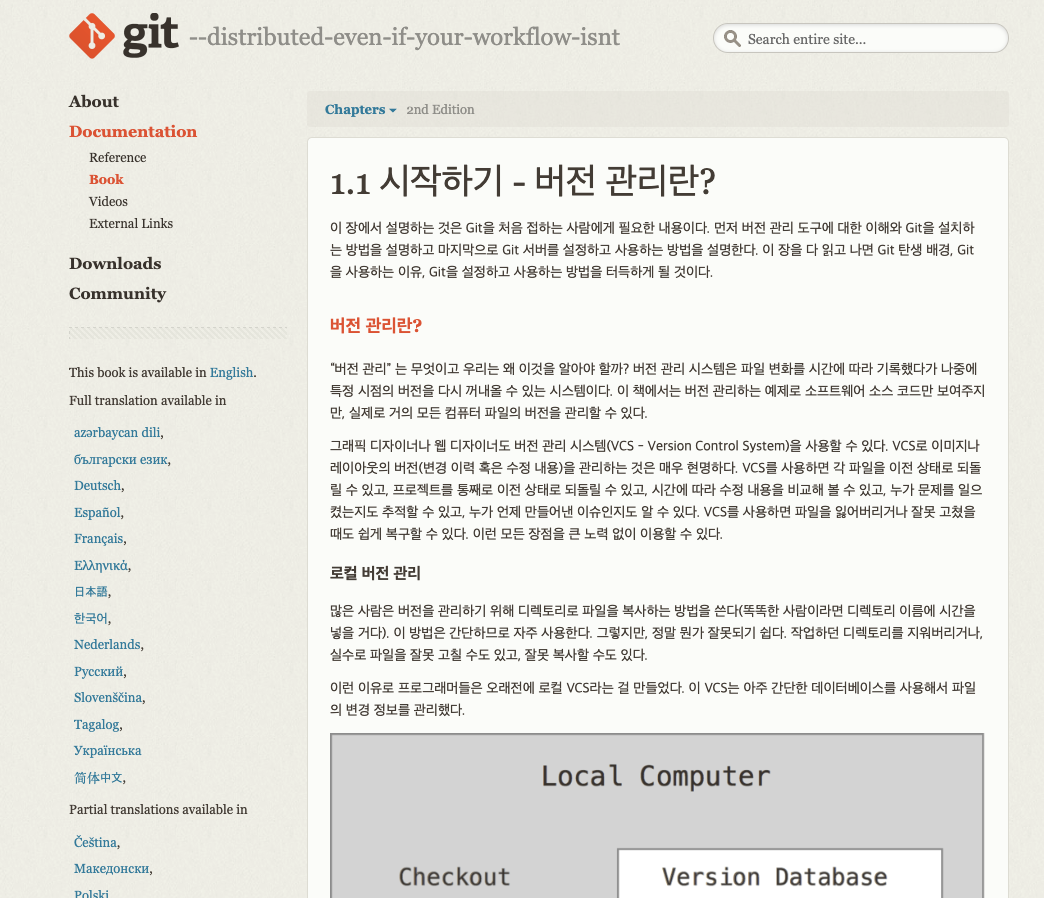This screenshot has height=898, width=1044.
Task: Open the Reference sidebar link
Action: pyautogui.click(x=118, y=157)
